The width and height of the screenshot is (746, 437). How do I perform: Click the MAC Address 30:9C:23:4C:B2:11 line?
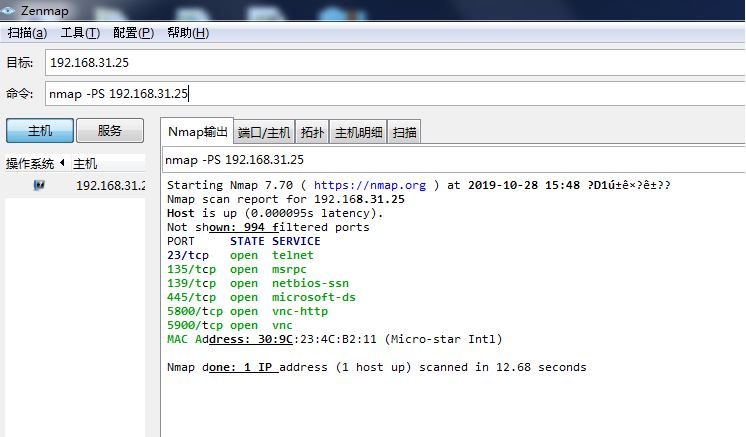334,340
